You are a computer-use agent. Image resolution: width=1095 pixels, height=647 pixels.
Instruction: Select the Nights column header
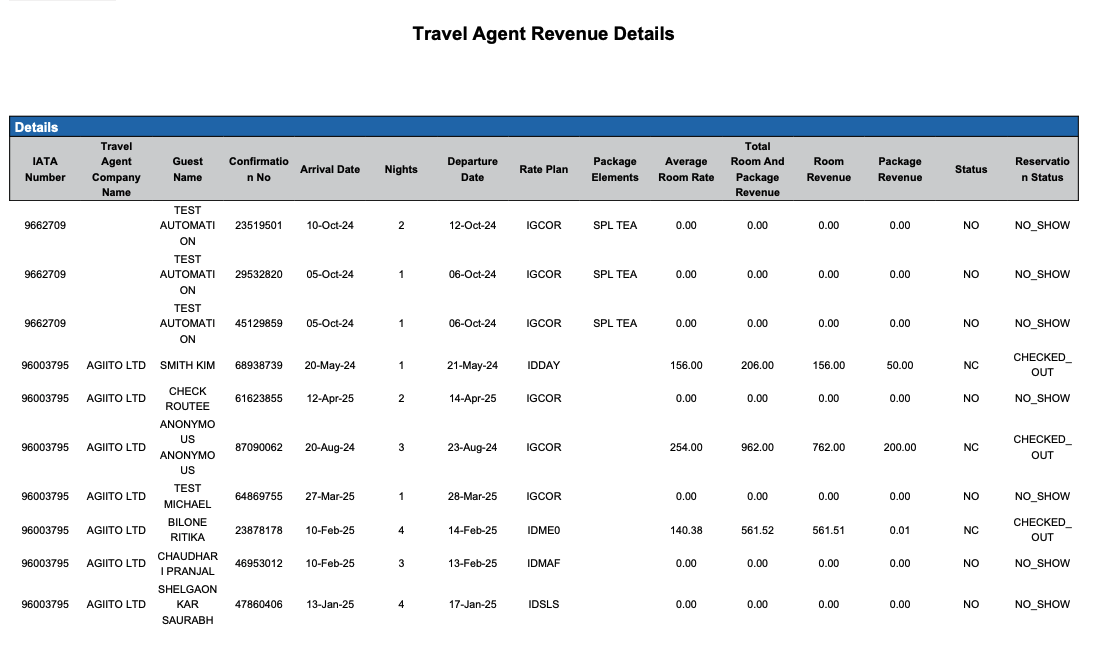point(401,169)
